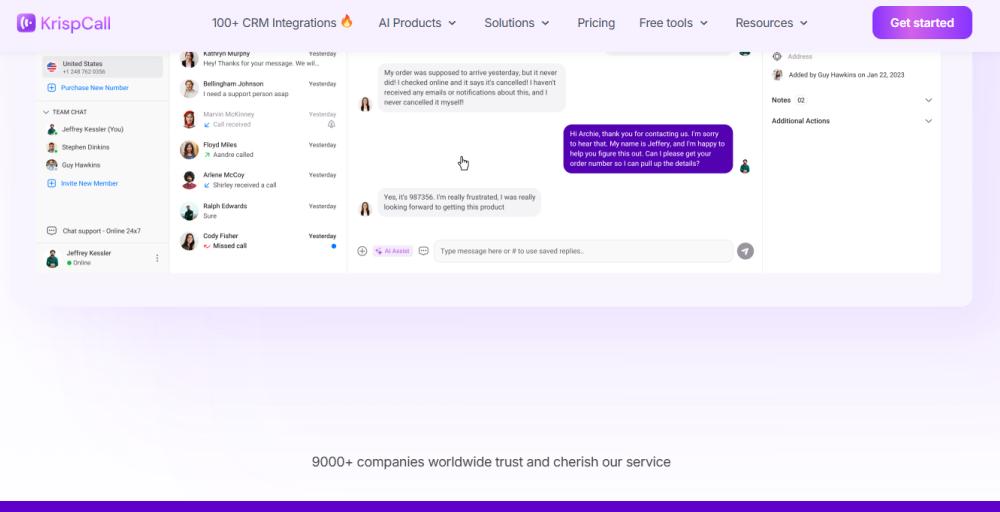
Task: Click the KrispCall logo
Action: click(64, 23)
